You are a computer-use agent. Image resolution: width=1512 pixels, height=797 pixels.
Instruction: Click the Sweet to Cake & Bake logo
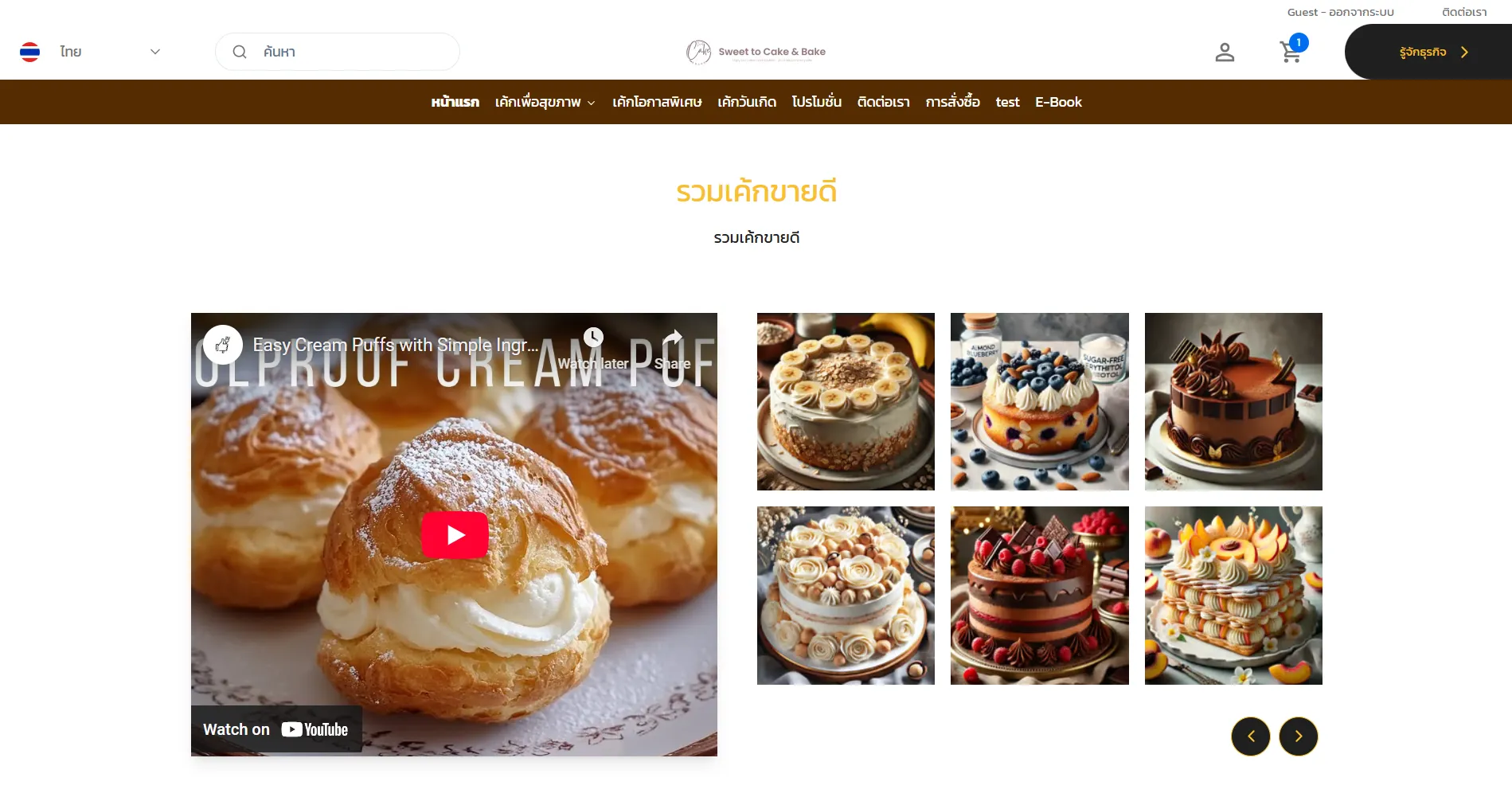756,52
